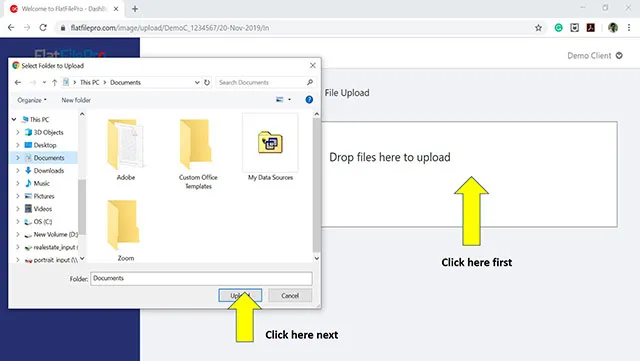
Task: Open the shield extension icon in Chrome
Action: point(574,28)
